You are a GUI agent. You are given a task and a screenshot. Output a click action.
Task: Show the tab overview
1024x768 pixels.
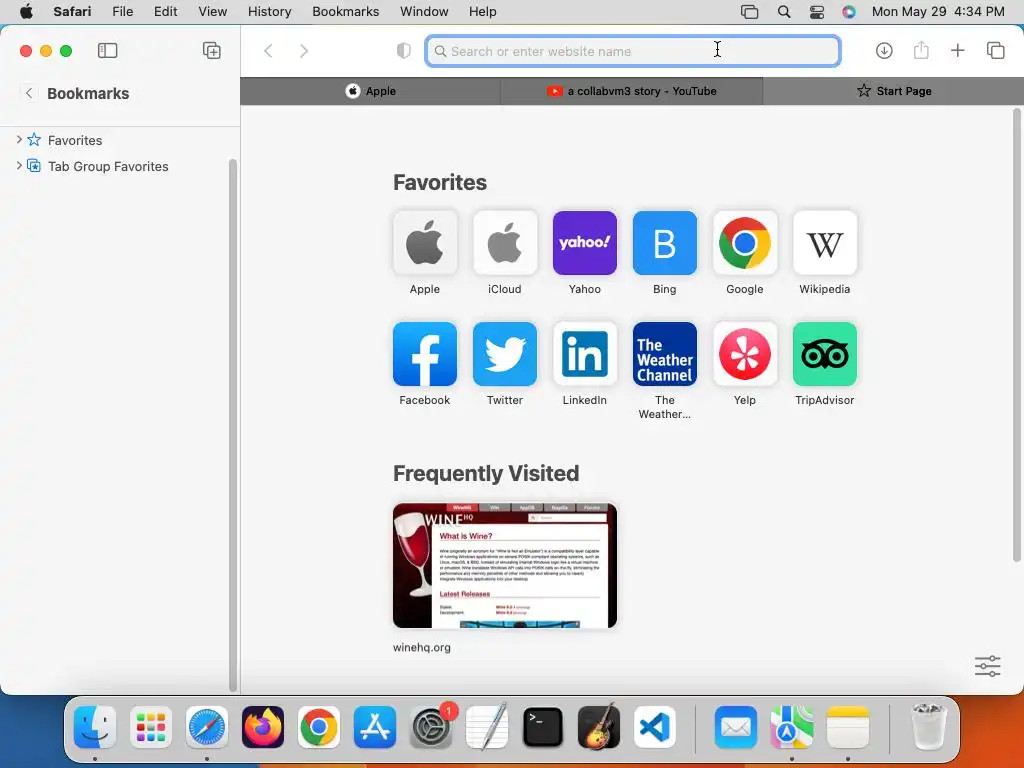click(x=995, y=50)
